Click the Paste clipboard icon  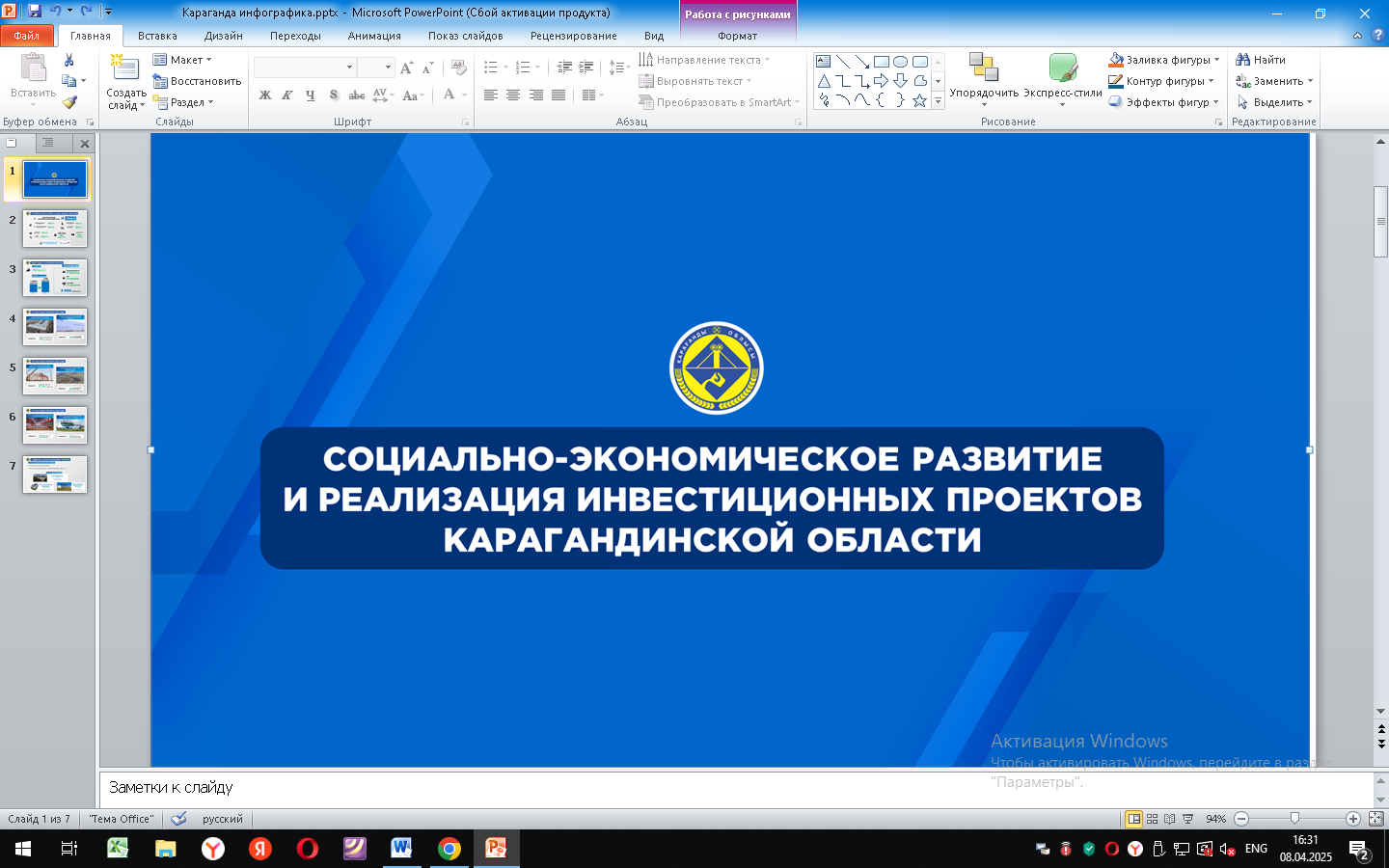pyautogui.click(x=33, y=69)
